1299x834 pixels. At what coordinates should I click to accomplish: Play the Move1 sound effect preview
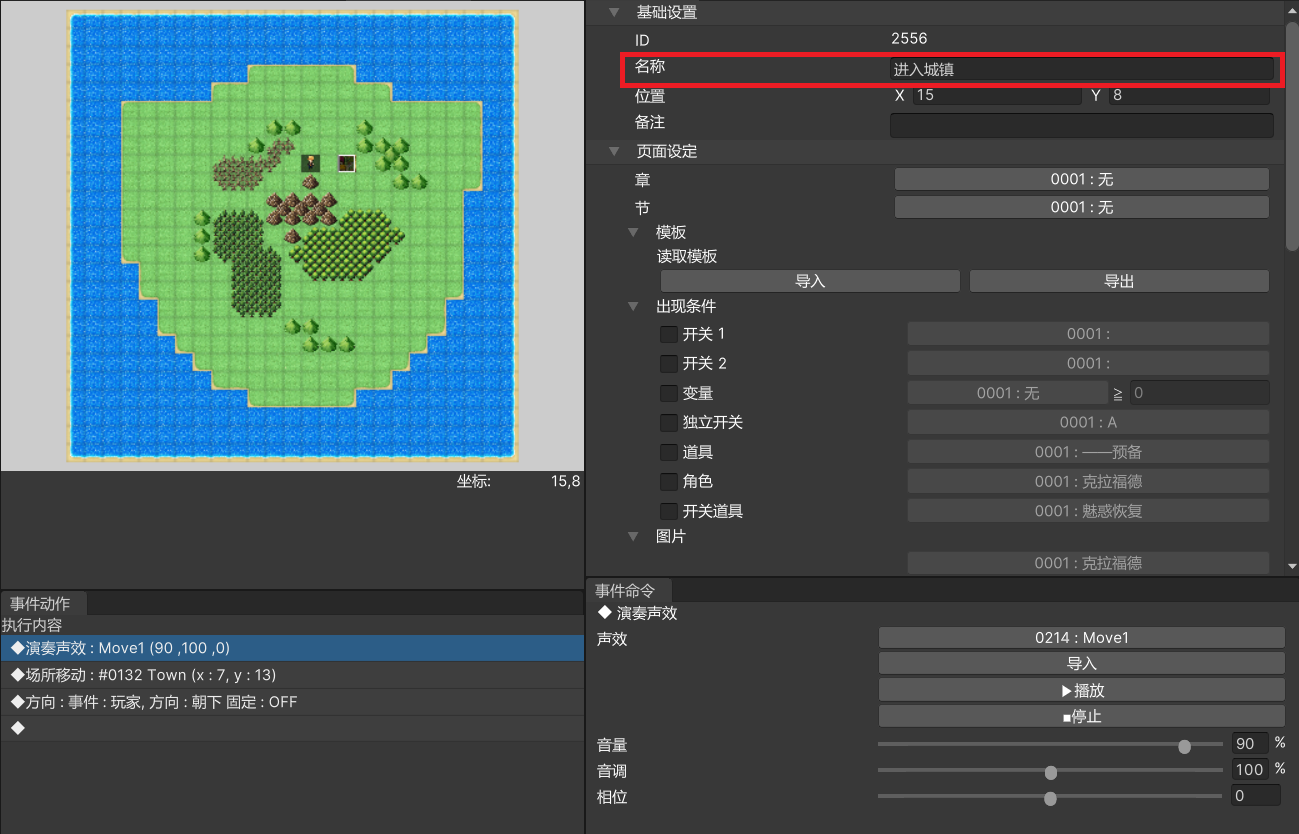click(x=1081, y=691)
